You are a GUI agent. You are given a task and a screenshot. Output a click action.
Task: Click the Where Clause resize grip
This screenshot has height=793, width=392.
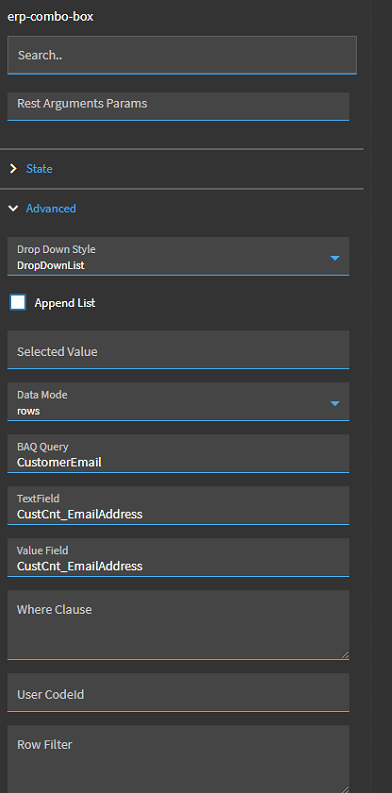344,654
